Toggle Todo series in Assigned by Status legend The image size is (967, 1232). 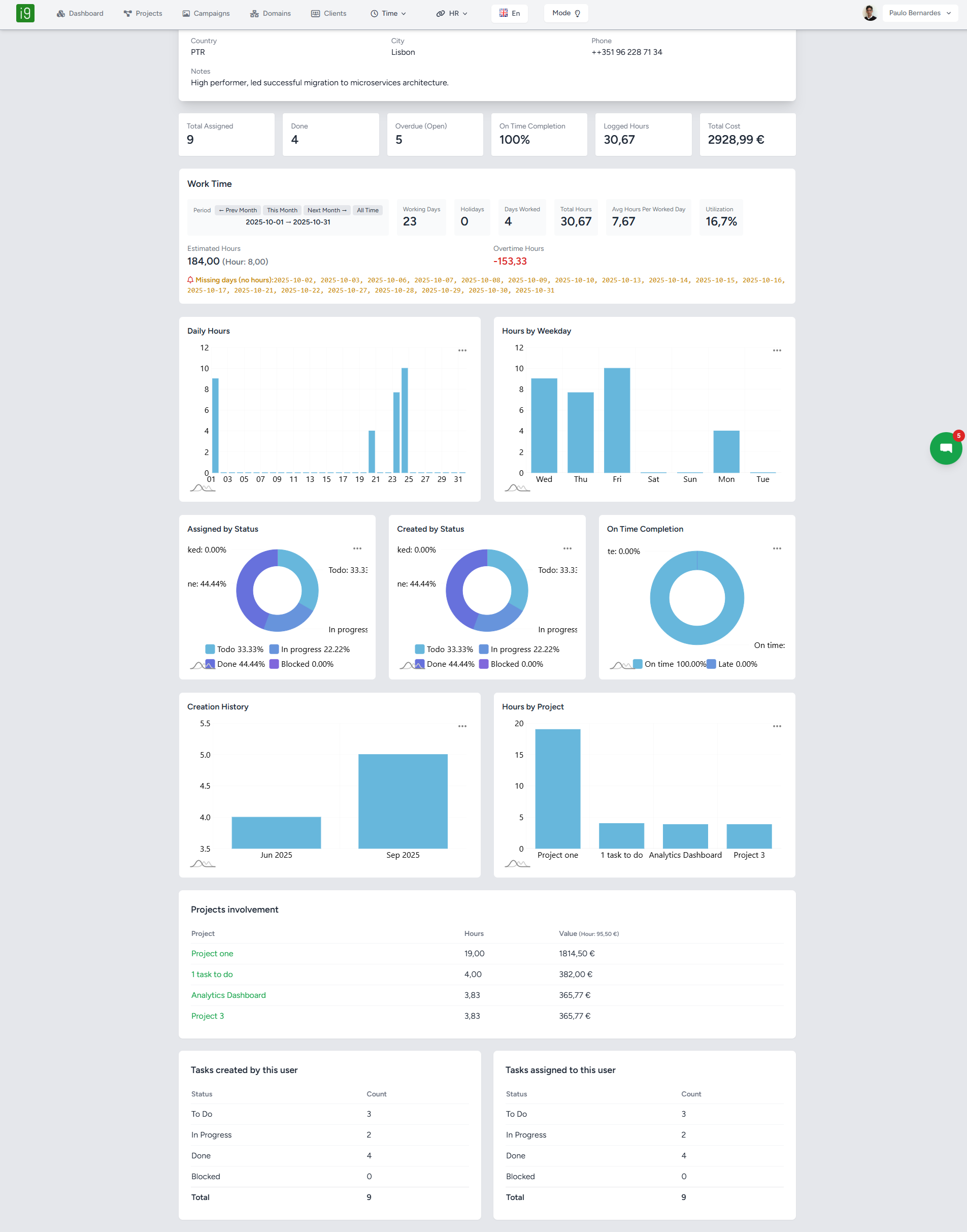[235, 649]
